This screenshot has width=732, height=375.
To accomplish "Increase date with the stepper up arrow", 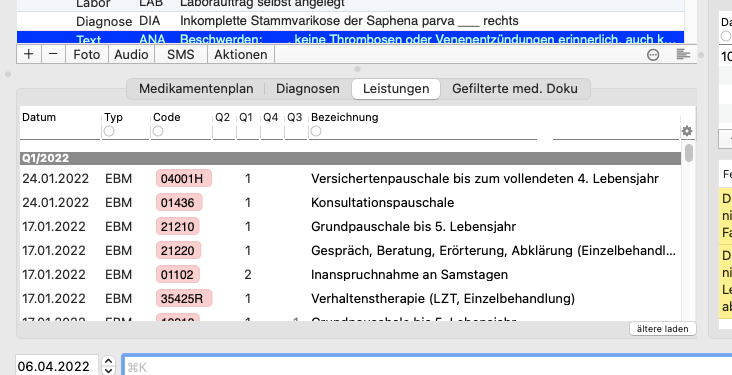I will (108, 361).
